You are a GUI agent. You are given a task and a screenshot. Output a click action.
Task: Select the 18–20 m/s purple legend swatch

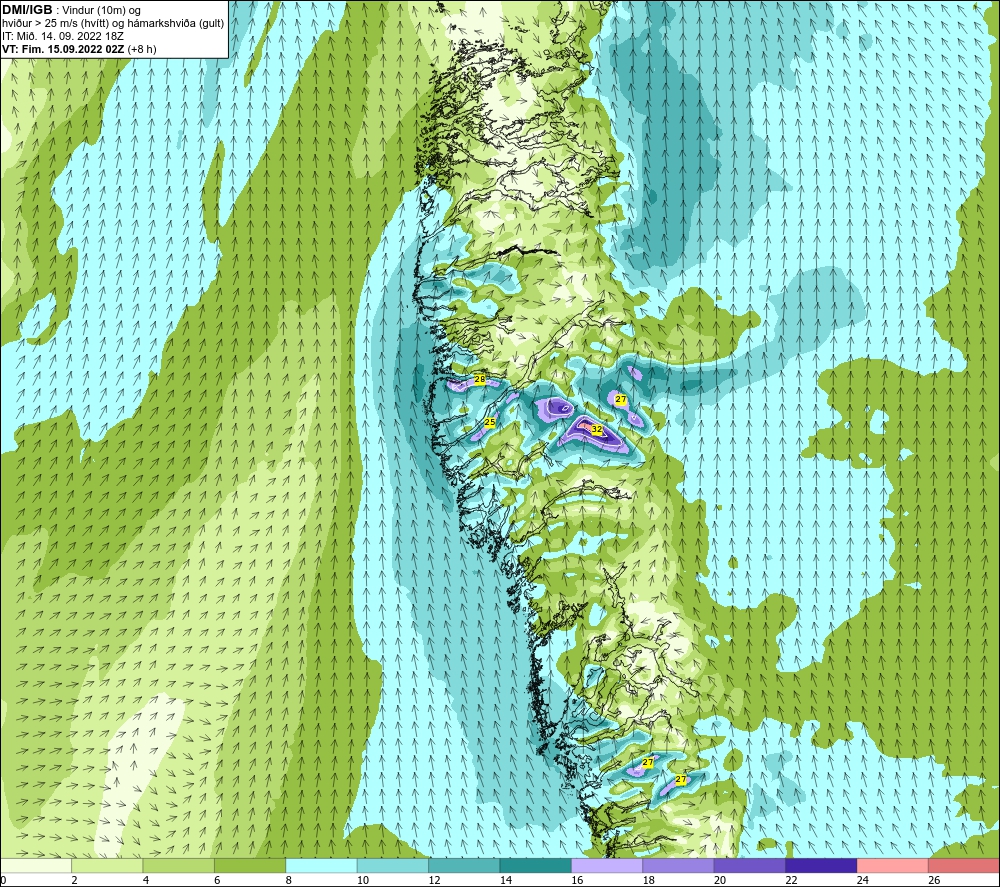pyautogui.click(x=679, y=865)
